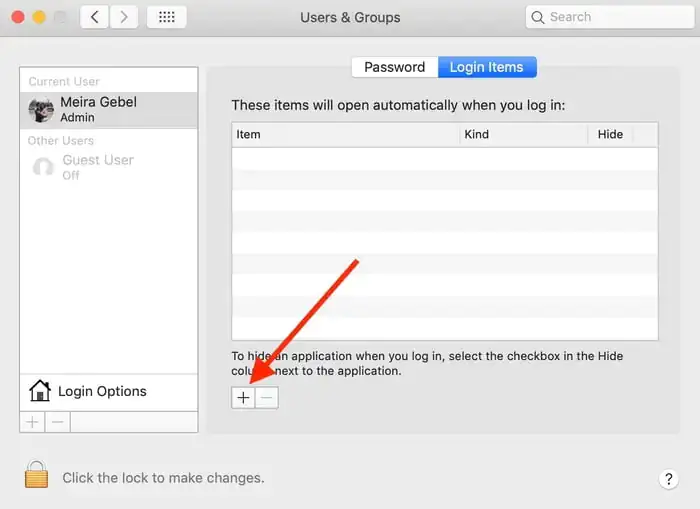Go back with the left chevron
Viewport: 700px width, 509px height.
click(95, 17)
